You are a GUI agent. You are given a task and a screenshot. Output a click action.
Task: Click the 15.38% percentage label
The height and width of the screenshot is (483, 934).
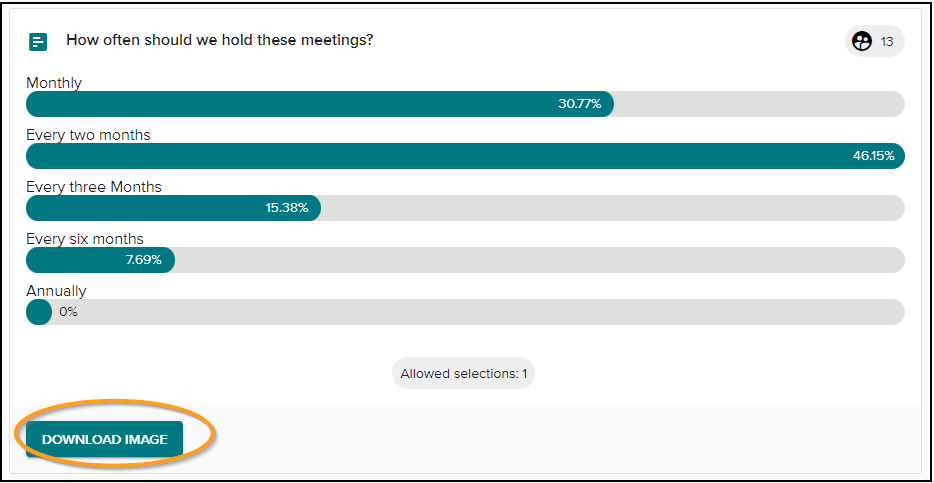[x=287, y=208]
